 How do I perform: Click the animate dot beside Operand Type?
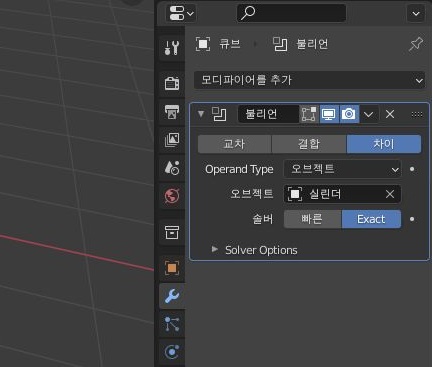[x=412, y=169]
